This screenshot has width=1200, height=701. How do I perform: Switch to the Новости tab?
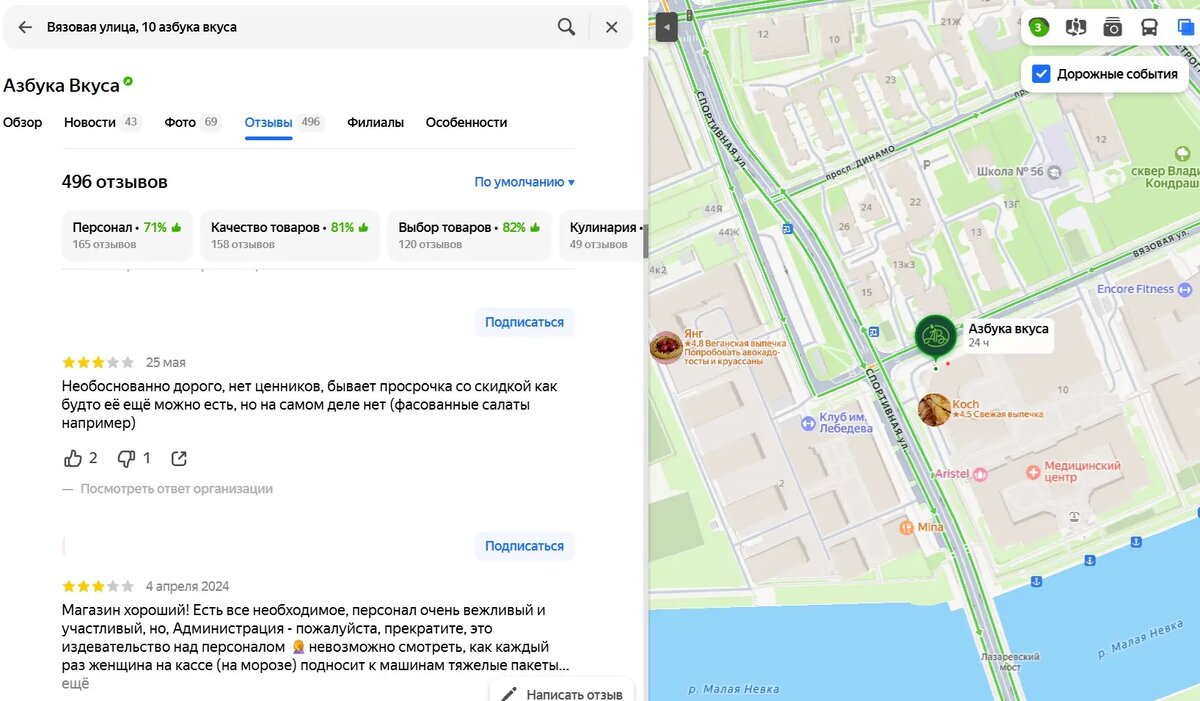102,122
